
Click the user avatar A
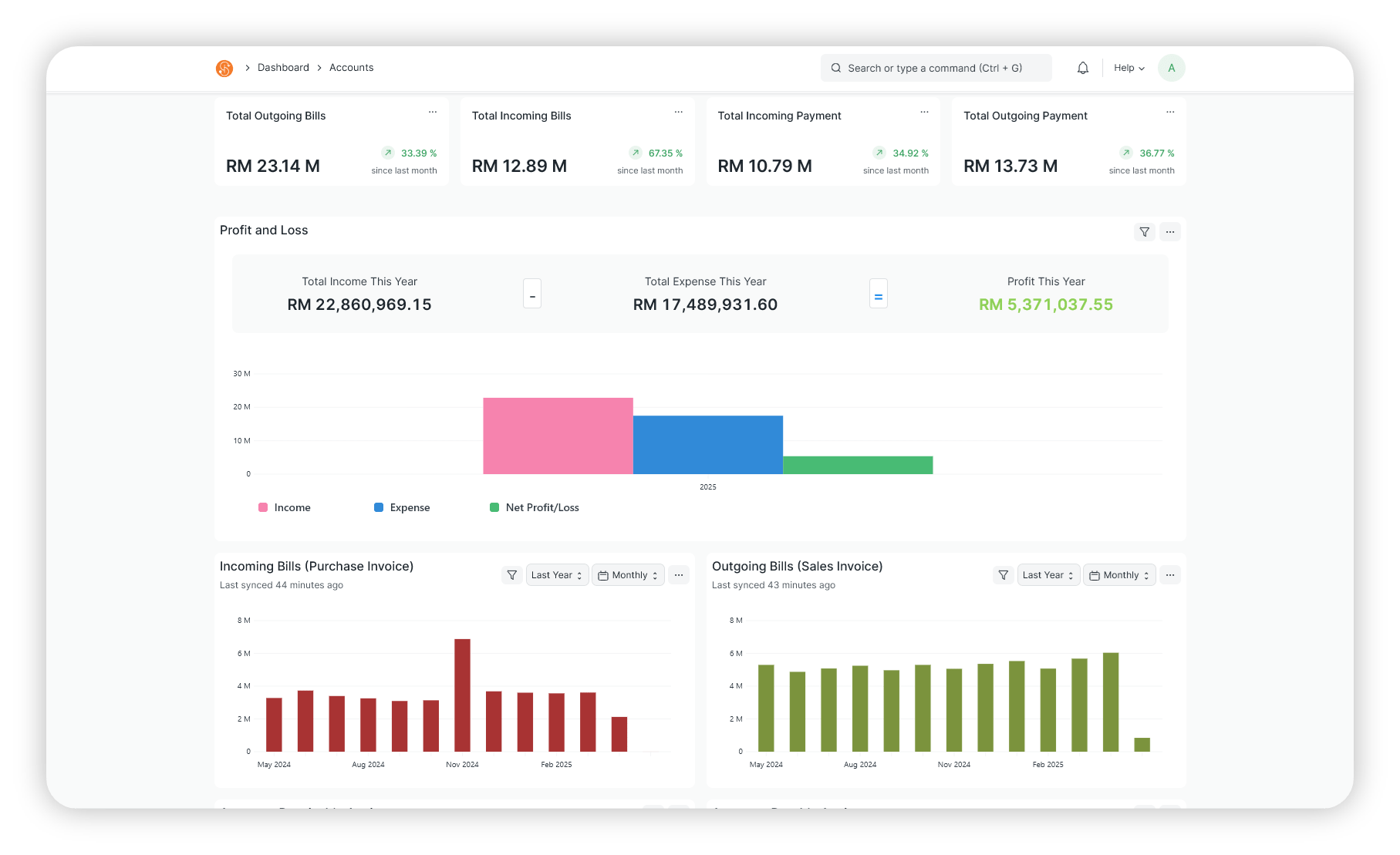click(1171, 68)
